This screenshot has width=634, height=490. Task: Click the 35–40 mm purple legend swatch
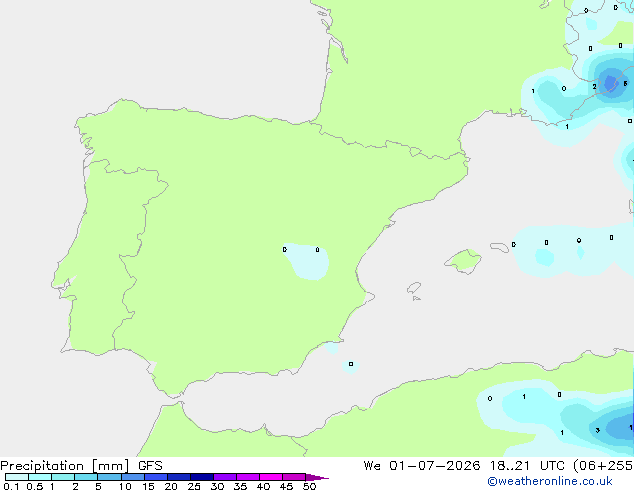(x=247, y=477)
